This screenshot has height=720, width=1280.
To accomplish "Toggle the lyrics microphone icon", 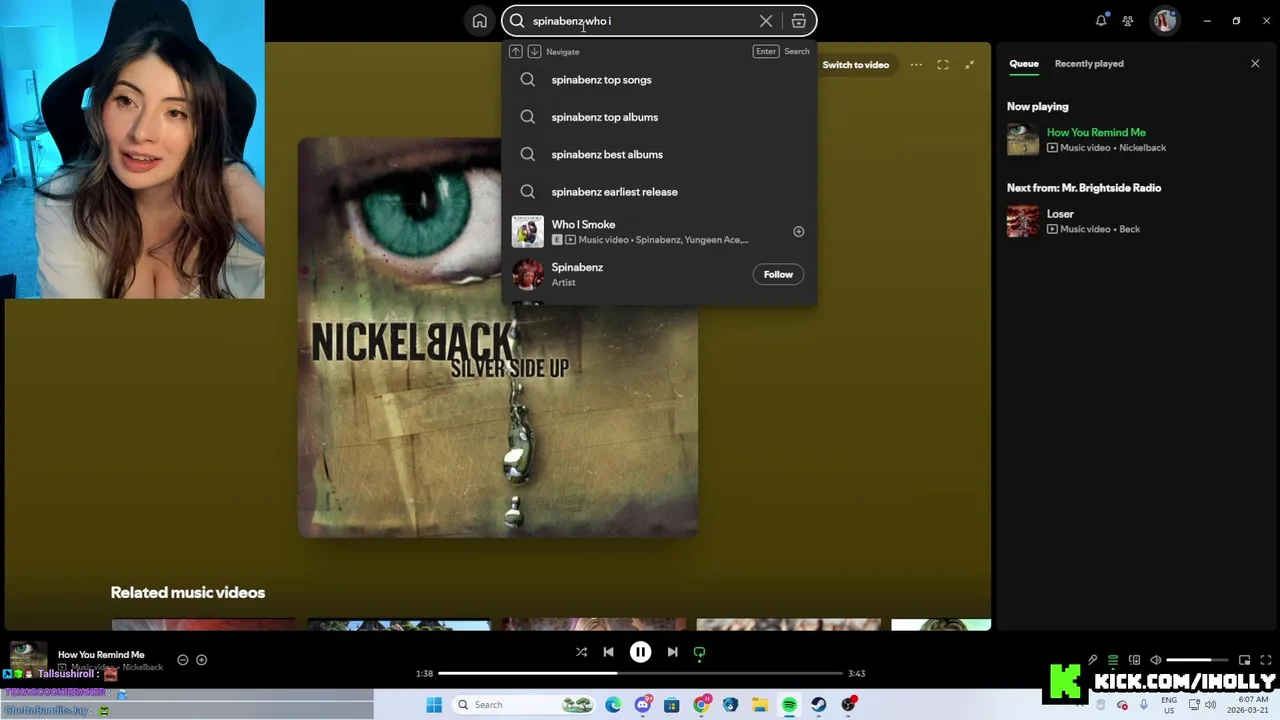I will 1092,660.
